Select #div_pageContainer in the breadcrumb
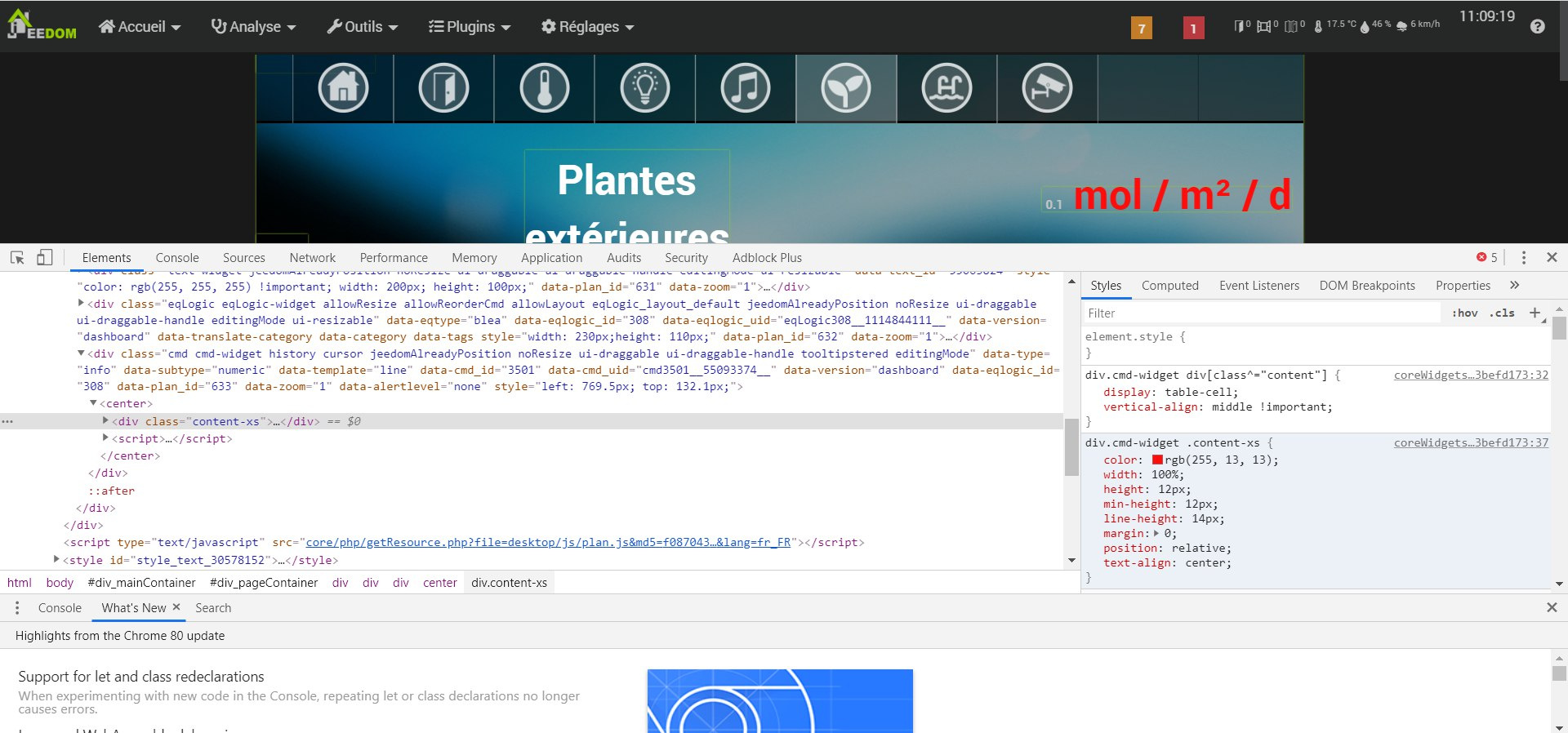This screenshot has width=1568, height=733. [x=264, y=582]
